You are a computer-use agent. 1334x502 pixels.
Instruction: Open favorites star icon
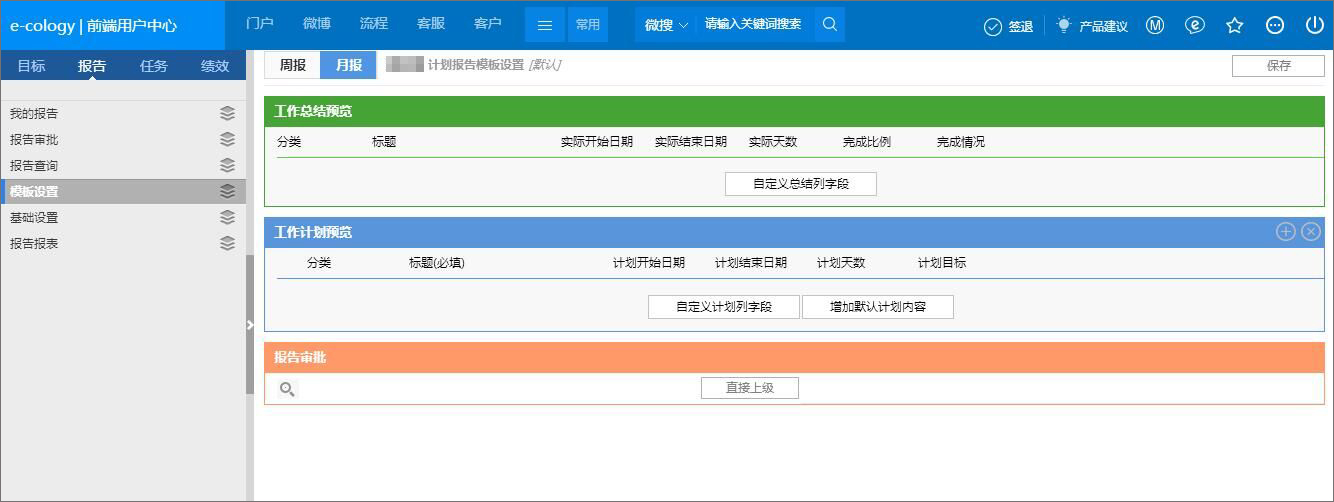pos(1235,26)
